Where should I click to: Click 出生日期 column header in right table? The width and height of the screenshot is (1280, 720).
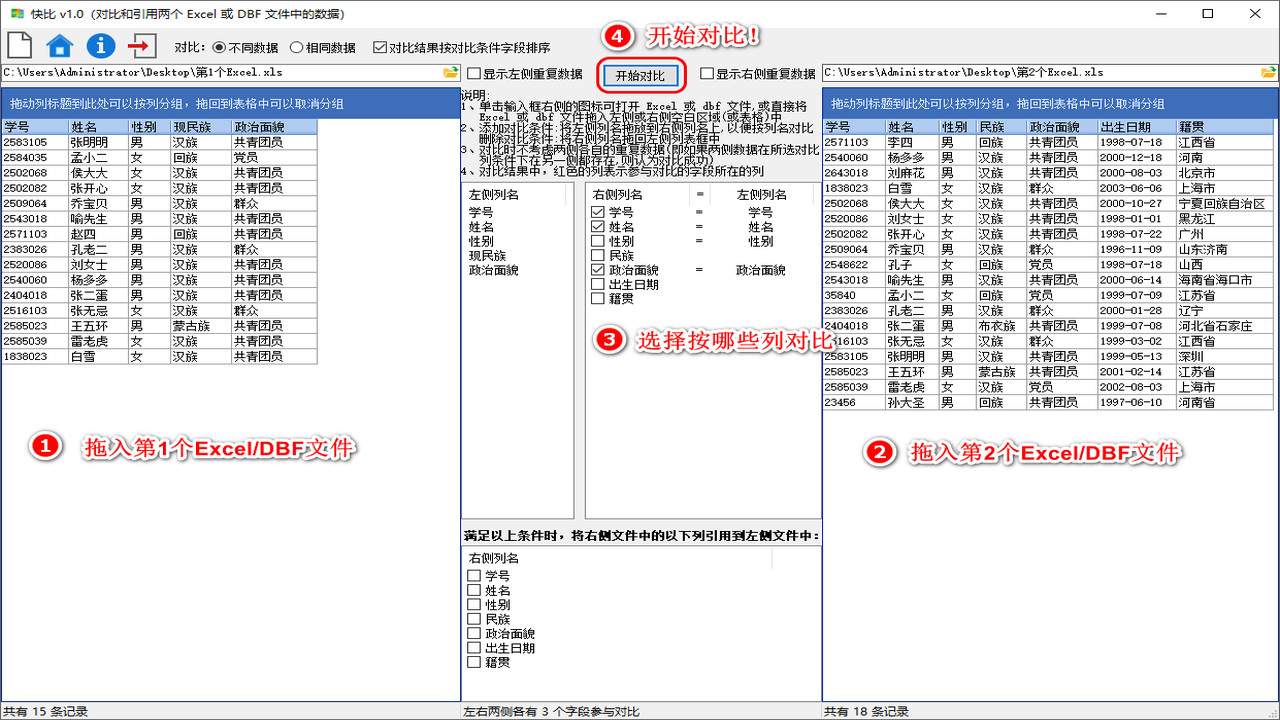(x=1136, y=127)
